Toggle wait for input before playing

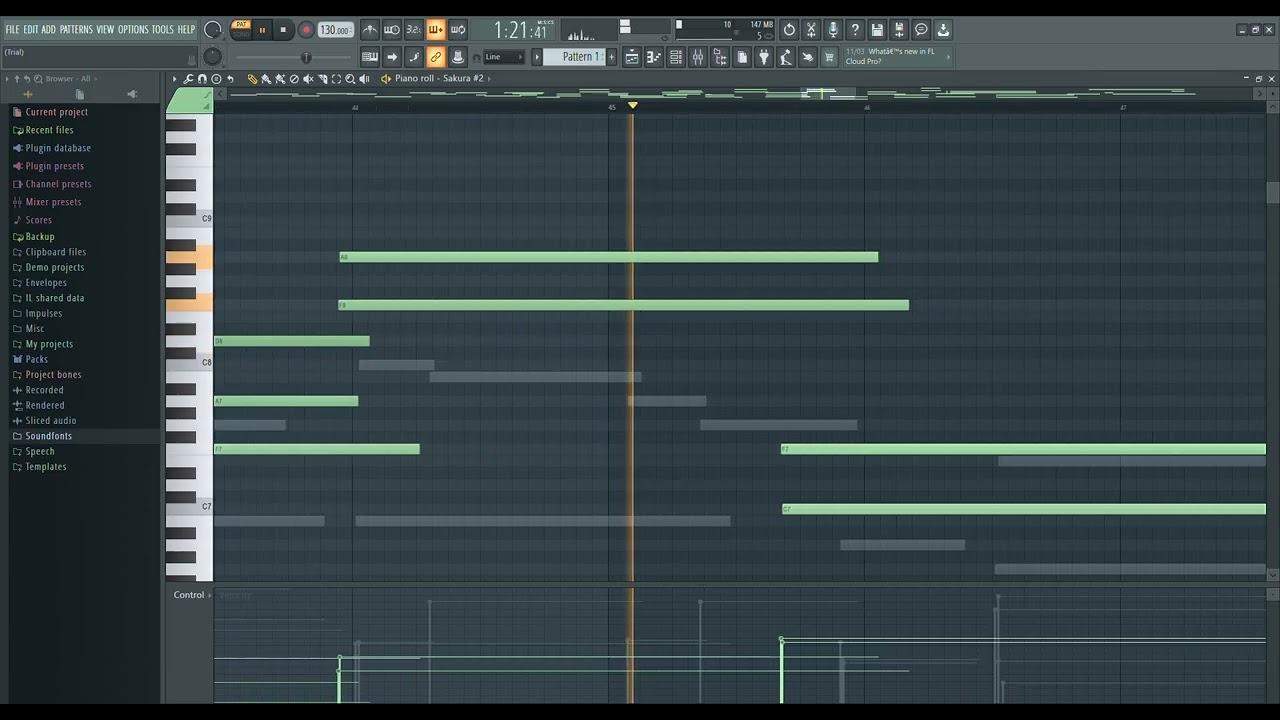[392, 30]
